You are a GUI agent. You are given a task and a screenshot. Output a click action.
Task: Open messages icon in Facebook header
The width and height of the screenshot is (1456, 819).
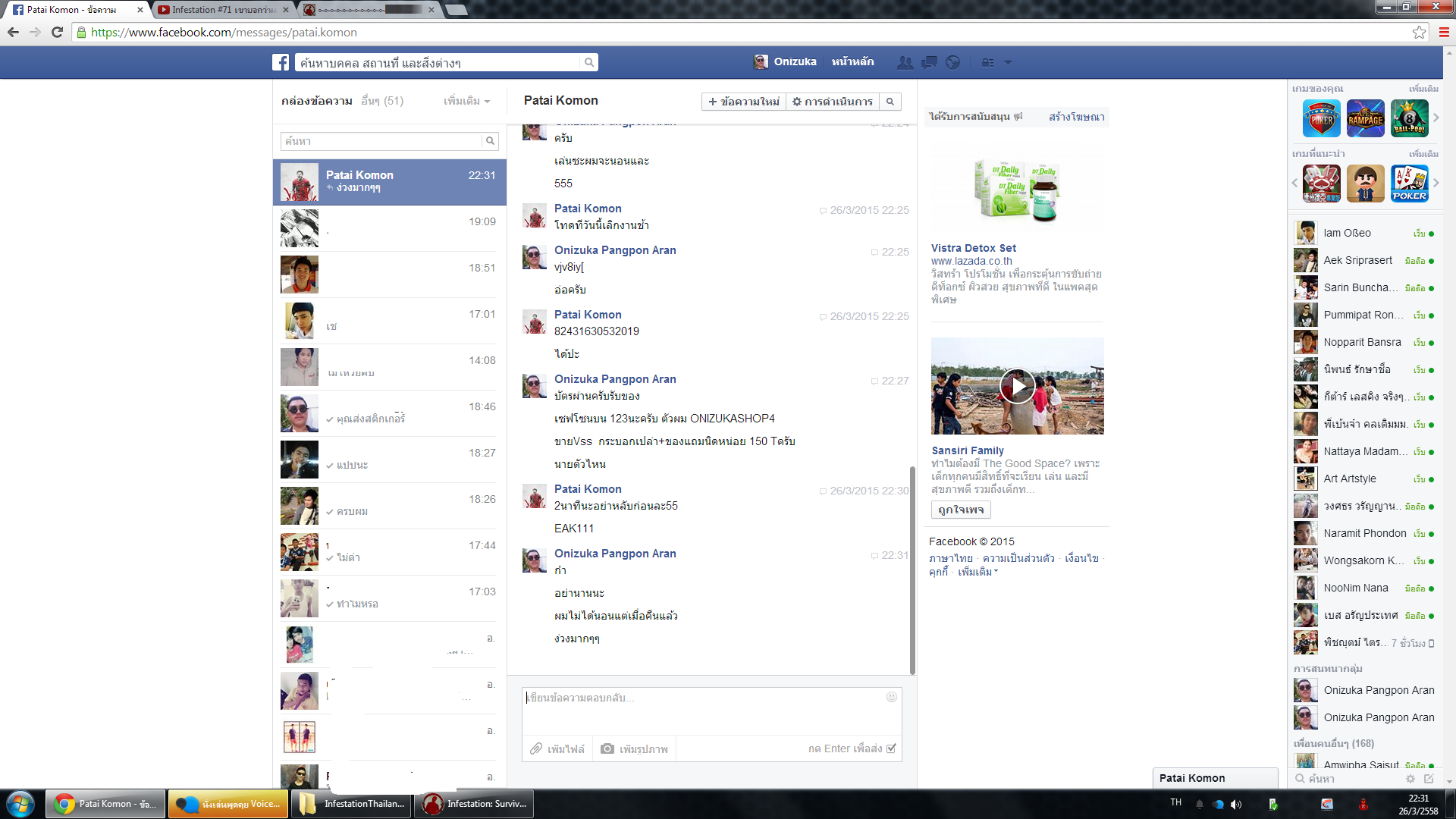pyautogui.click(x=929, y=62)
